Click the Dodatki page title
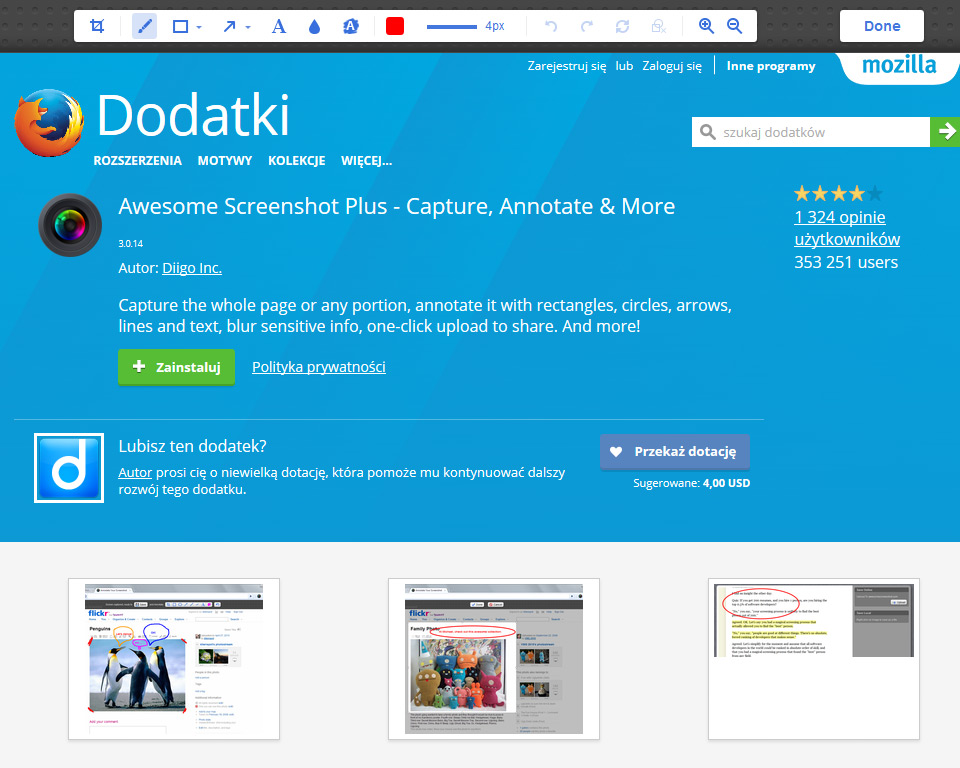The image size is (960, 768). (193, 115)
